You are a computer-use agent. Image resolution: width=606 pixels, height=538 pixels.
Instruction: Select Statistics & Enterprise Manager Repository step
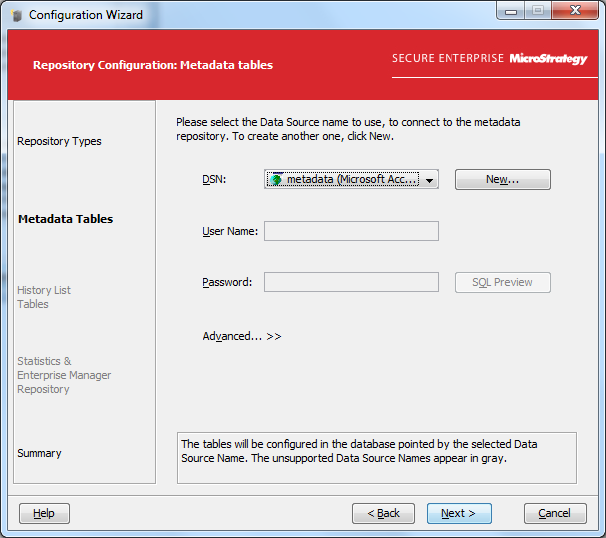tap(64, 375)
